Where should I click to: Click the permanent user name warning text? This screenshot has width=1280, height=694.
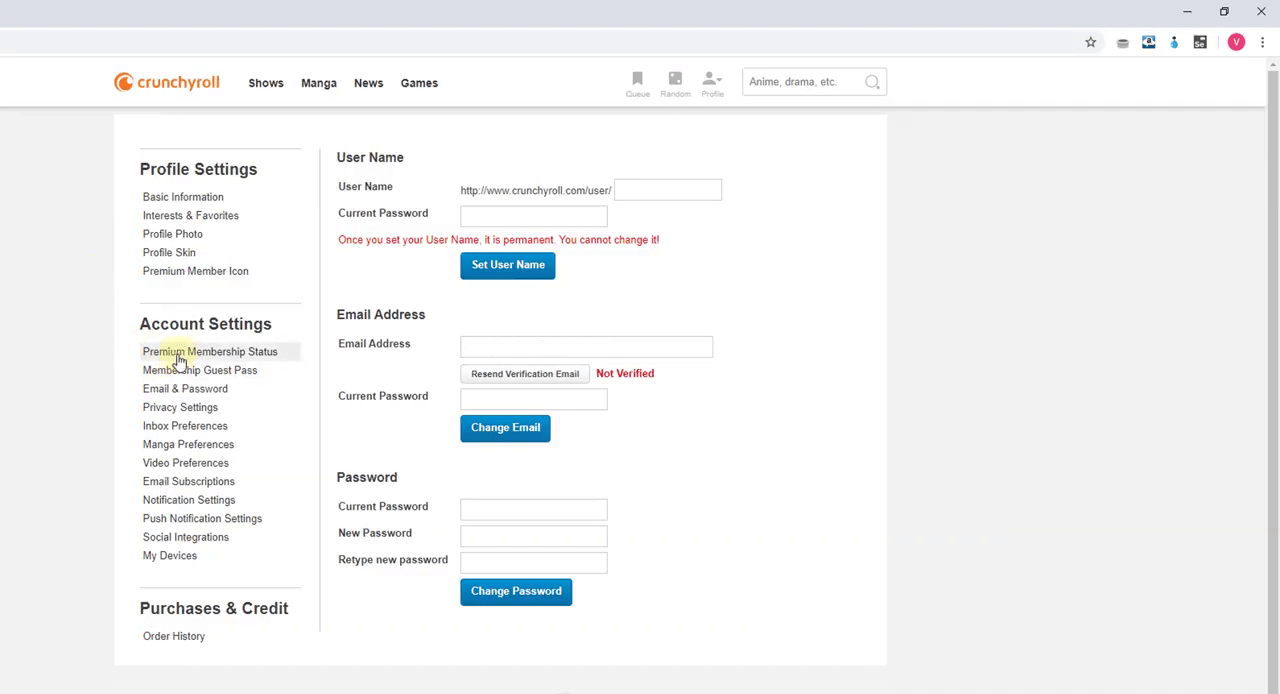point(498,240)
